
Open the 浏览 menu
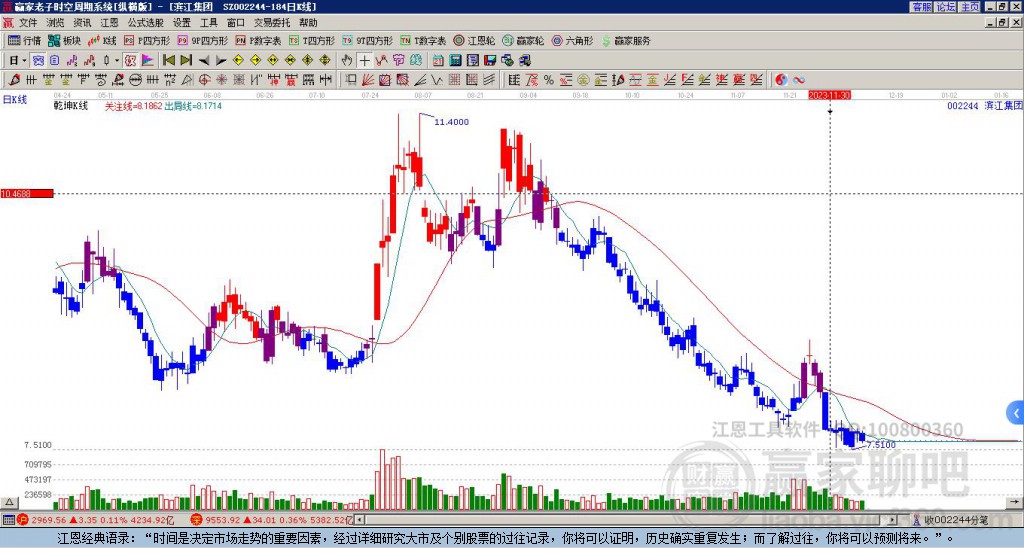point(56,23)
